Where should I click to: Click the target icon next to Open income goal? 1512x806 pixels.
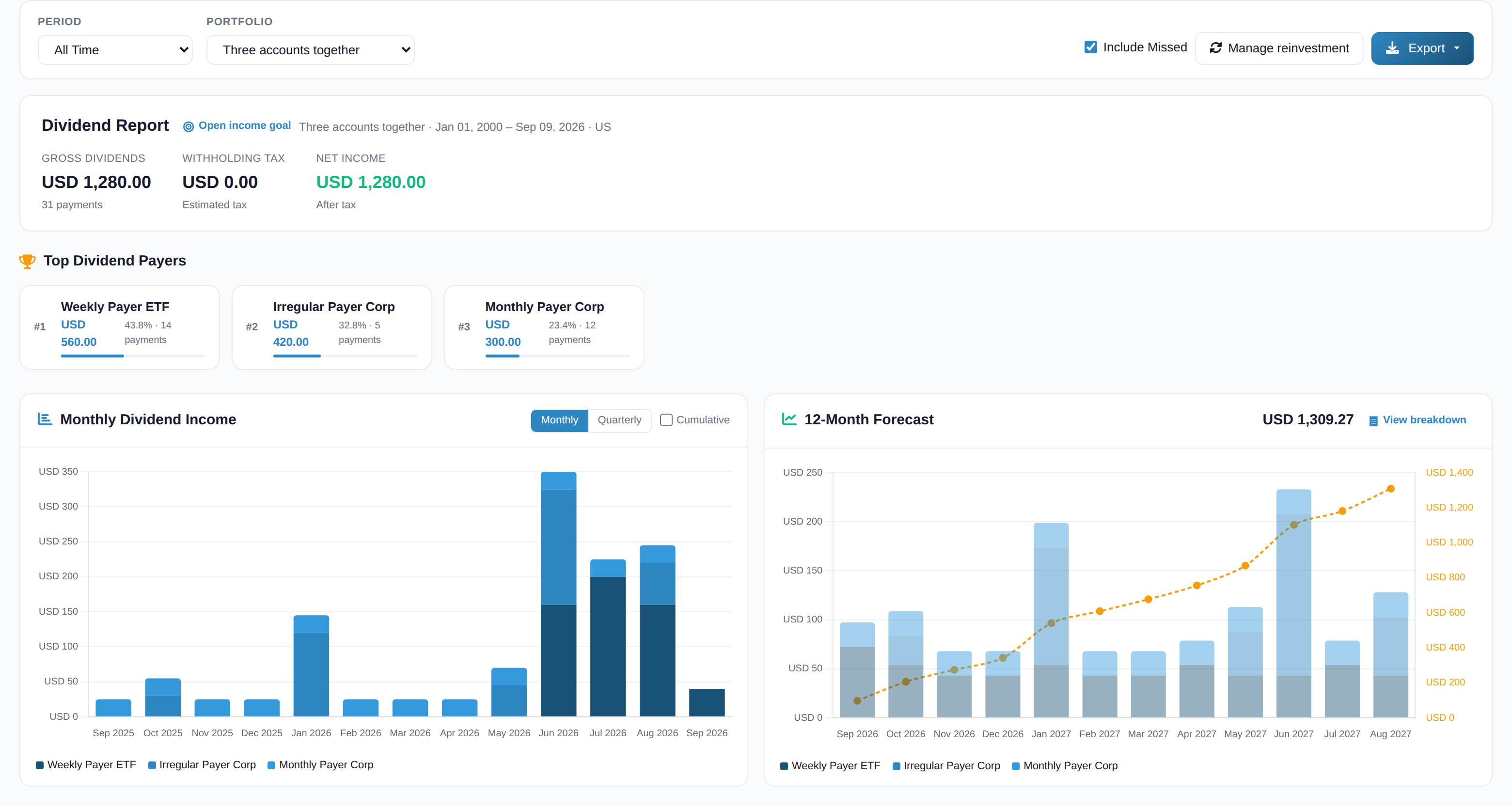(189, 127)
